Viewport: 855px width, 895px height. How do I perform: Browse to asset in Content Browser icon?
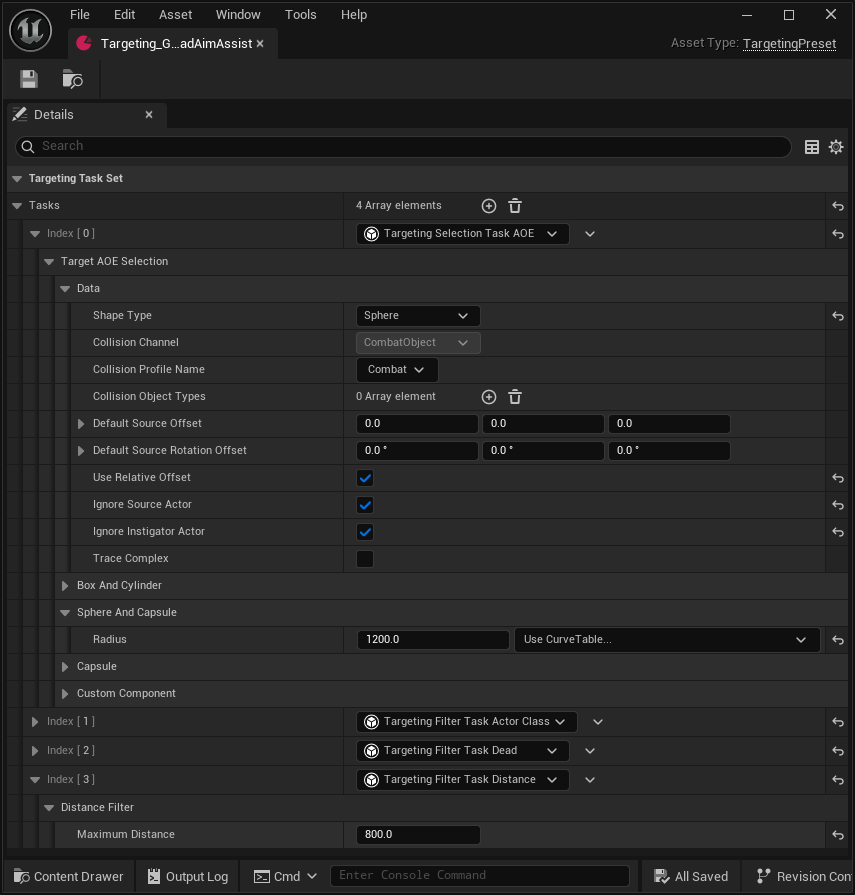click(72, 79)
